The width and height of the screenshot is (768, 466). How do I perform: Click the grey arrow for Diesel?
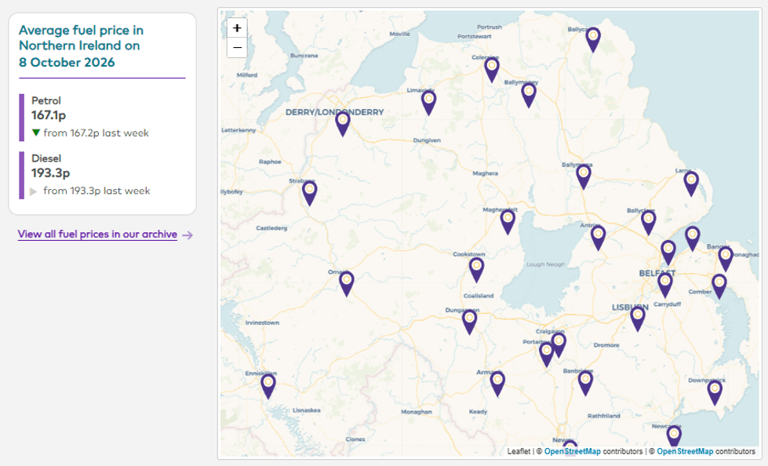tap(33, 191)
